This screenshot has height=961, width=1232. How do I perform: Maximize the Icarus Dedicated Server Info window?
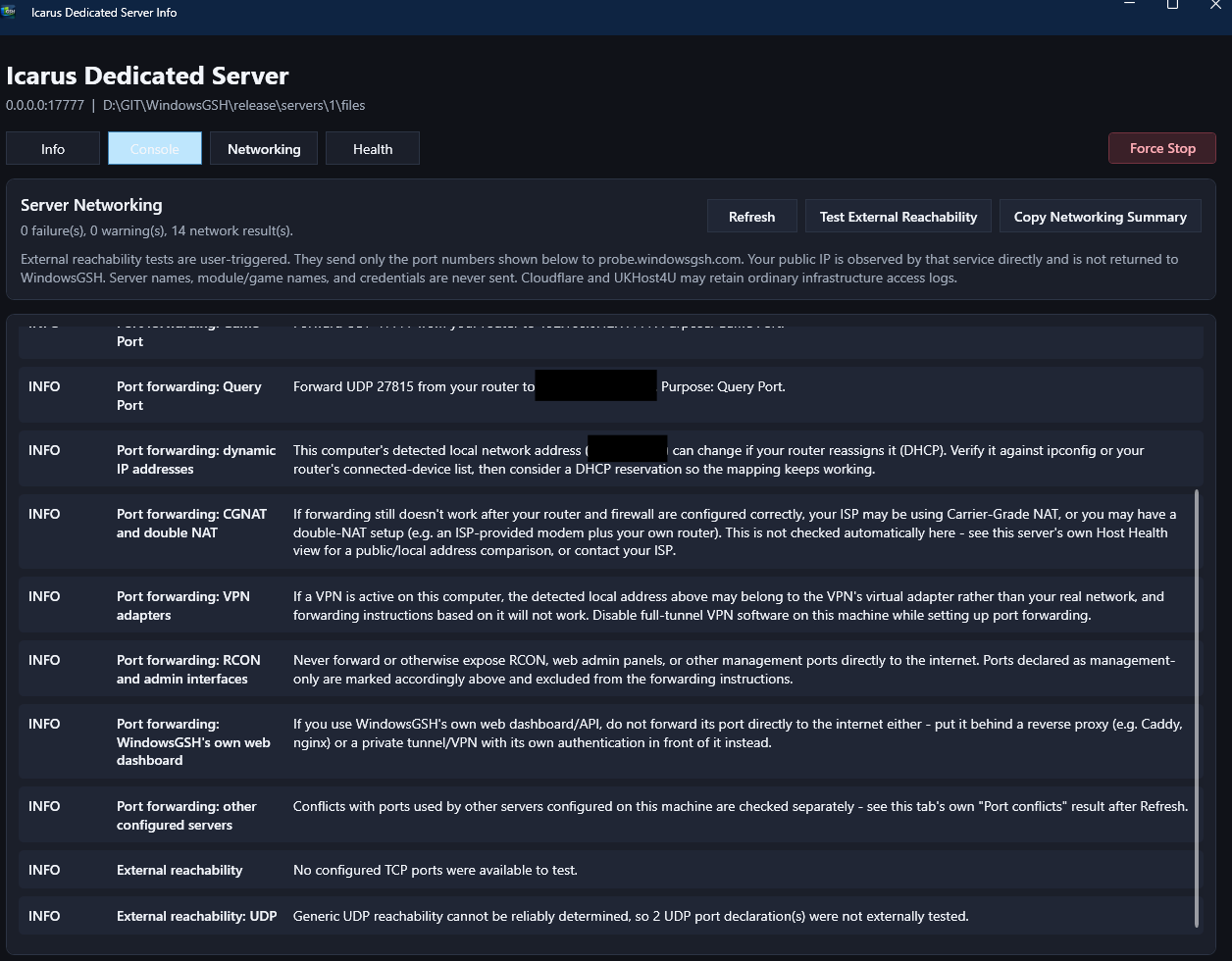tap(1172, 5)
